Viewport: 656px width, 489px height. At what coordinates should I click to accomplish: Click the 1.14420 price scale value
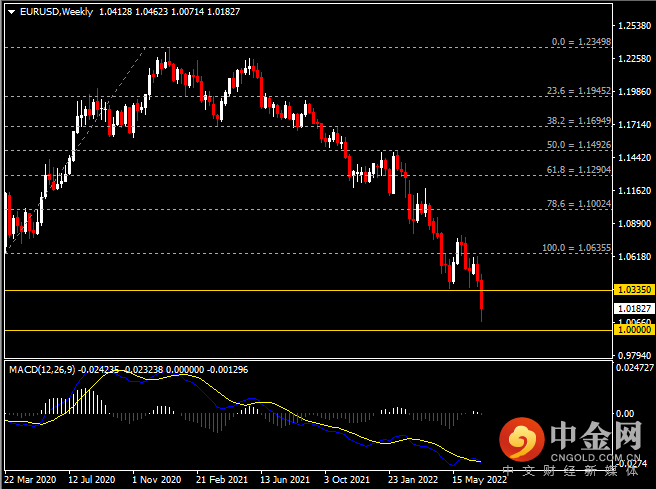(635, 158)
